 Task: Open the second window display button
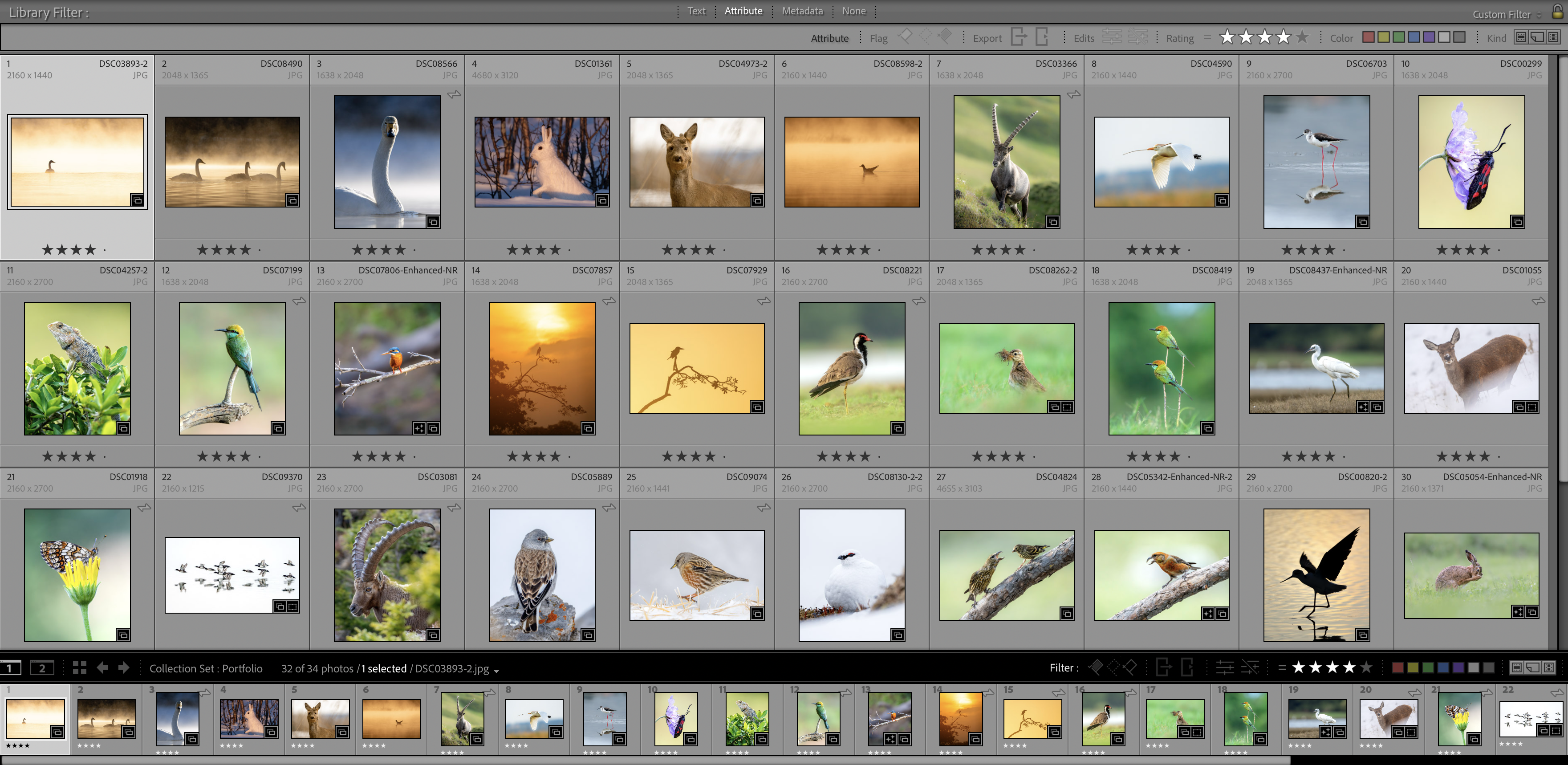click(42, 668)
